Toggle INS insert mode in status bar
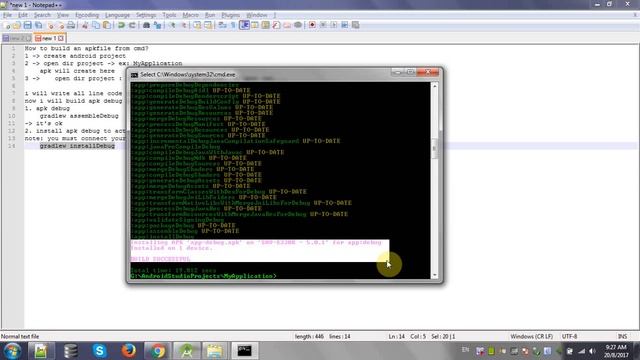 coord(622,337)
